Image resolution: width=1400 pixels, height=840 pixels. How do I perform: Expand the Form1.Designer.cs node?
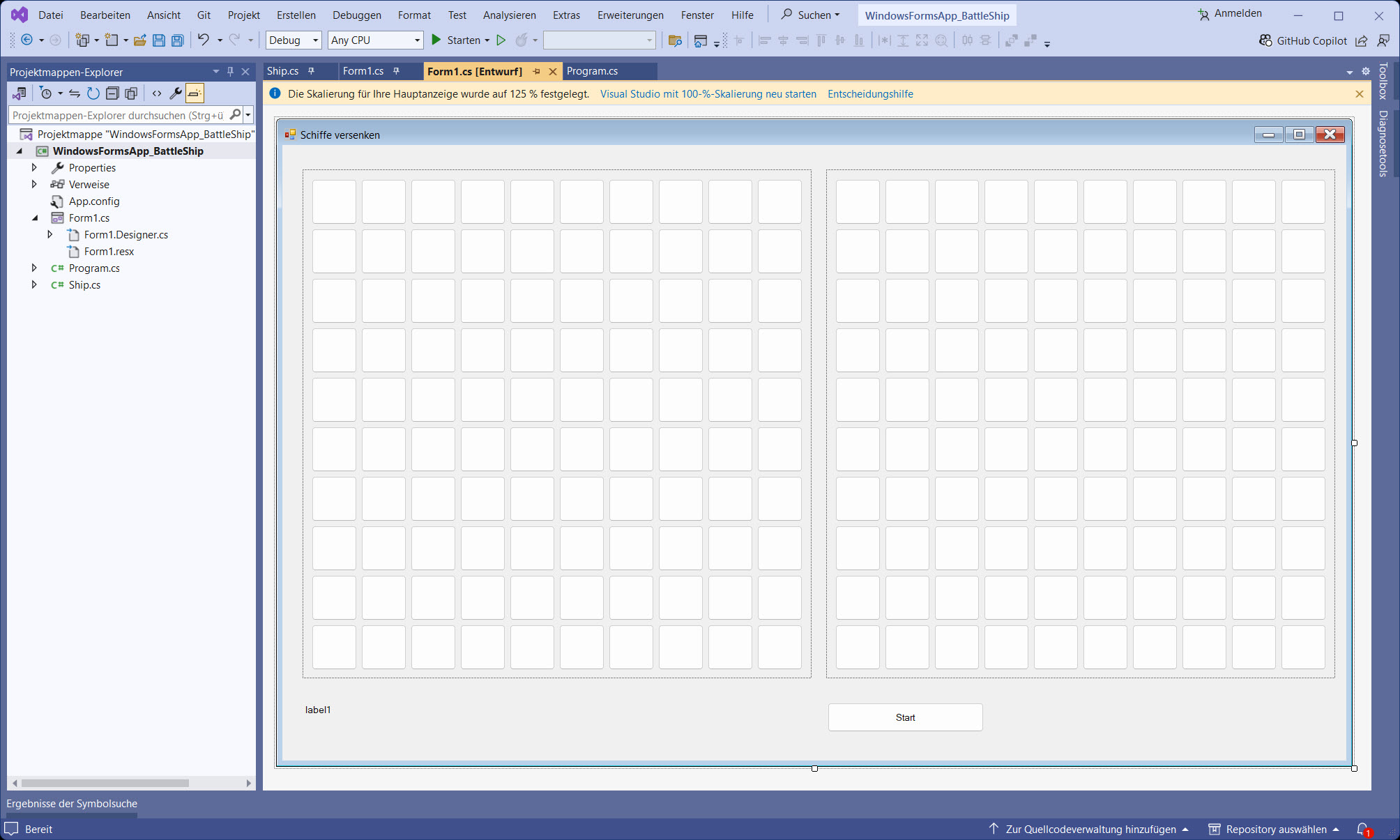[50, 234]
